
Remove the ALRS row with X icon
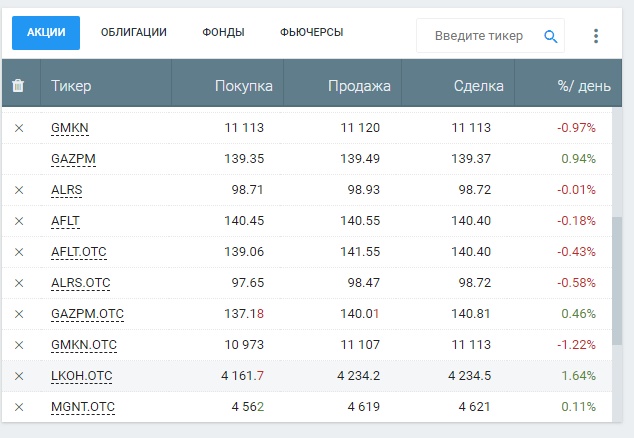(x=19, y=190)
